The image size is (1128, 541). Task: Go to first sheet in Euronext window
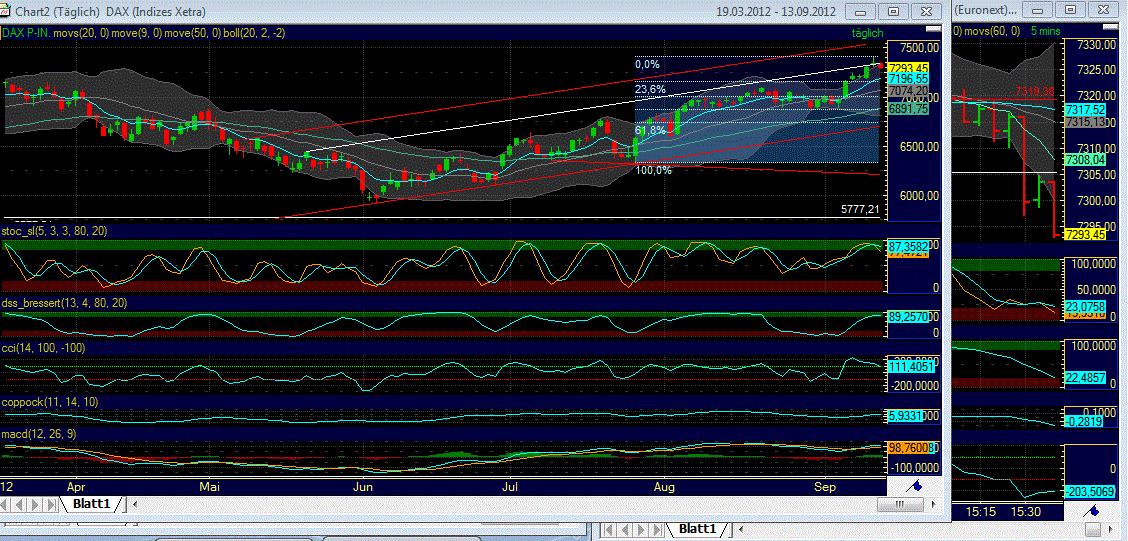(609, 530)
